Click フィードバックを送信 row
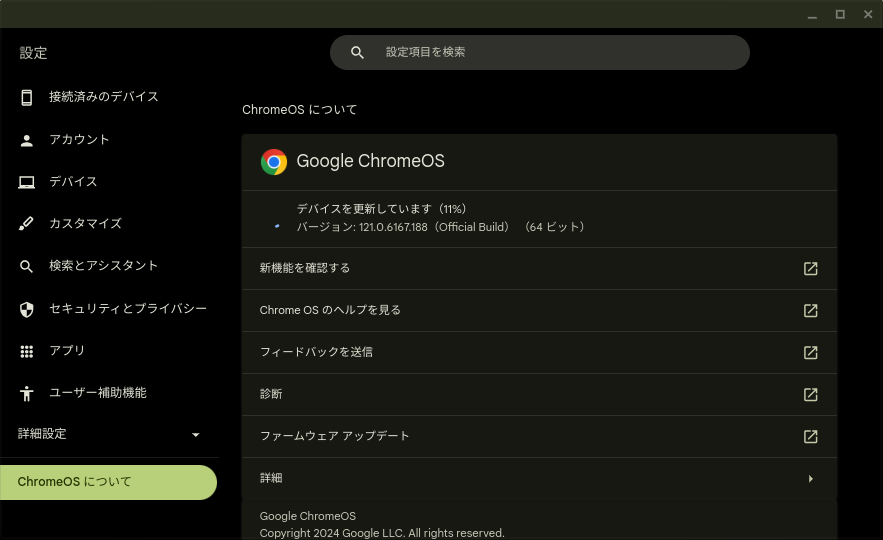Screen dimensions: 883x540 539,352
